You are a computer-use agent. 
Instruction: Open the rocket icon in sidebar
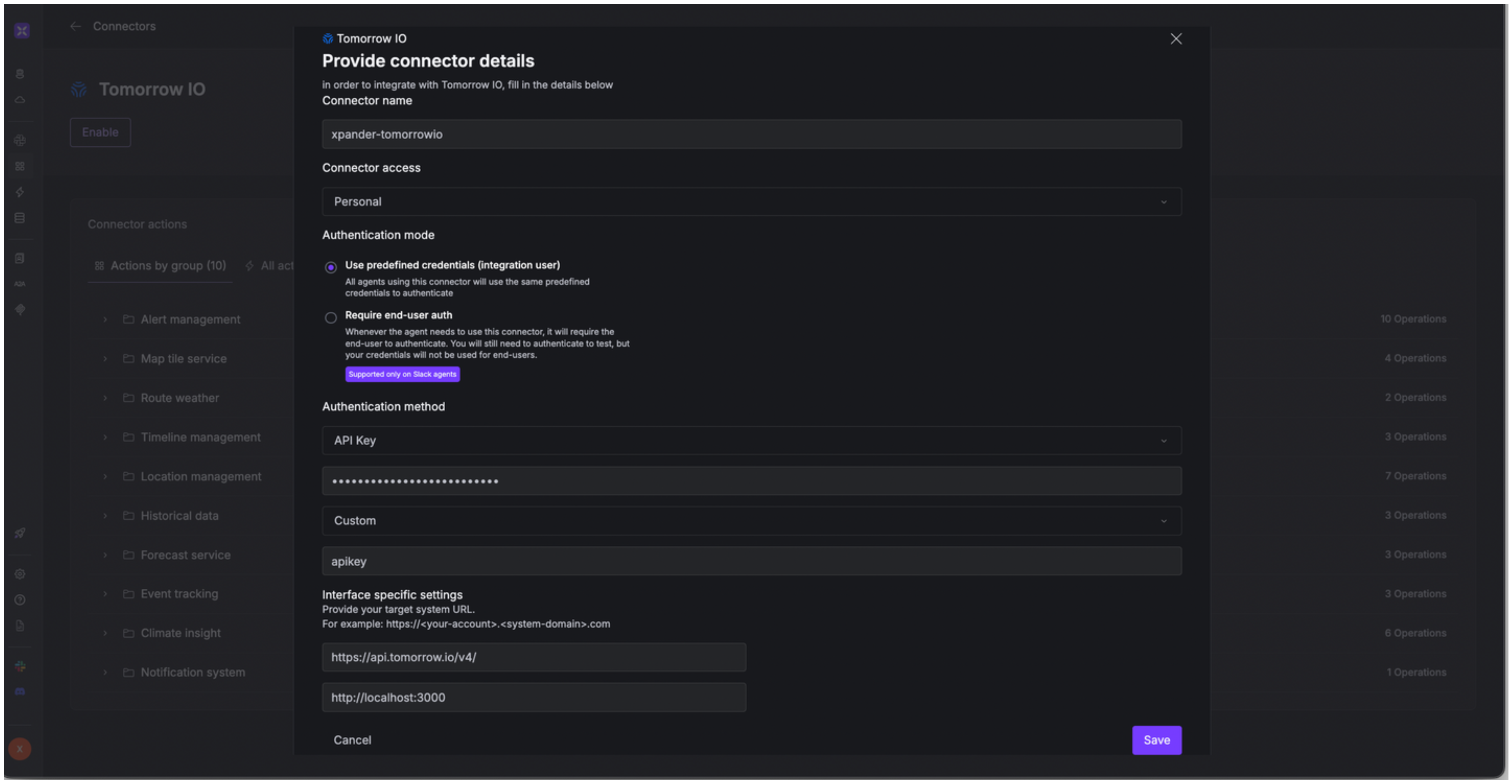(20, 533)
